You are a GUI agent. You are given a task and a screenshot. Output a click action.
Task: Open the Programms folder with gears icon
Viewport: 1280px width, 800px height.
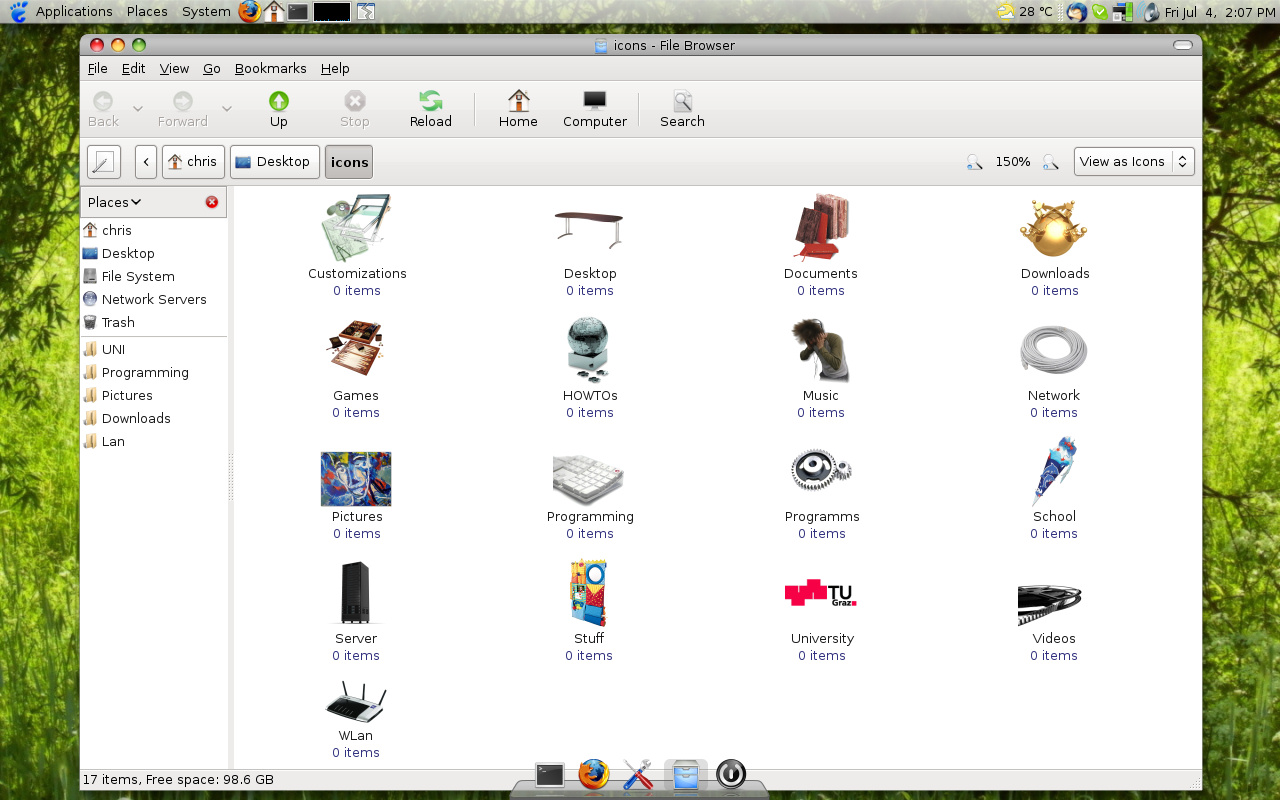(x=821, y=470)
